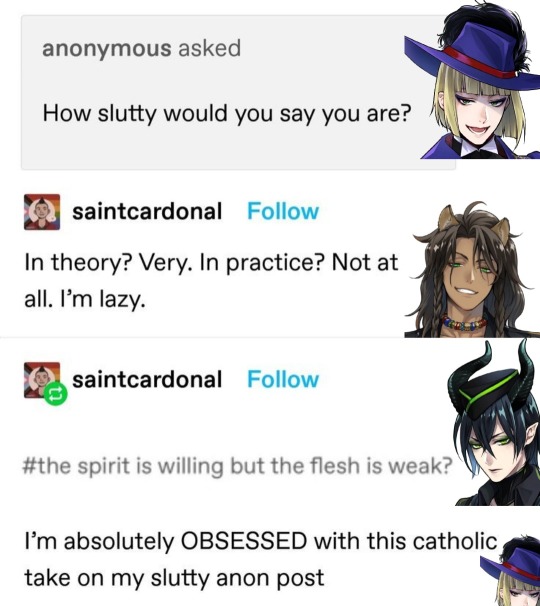View the partial purple hat image at bottom

click(510, 571)
